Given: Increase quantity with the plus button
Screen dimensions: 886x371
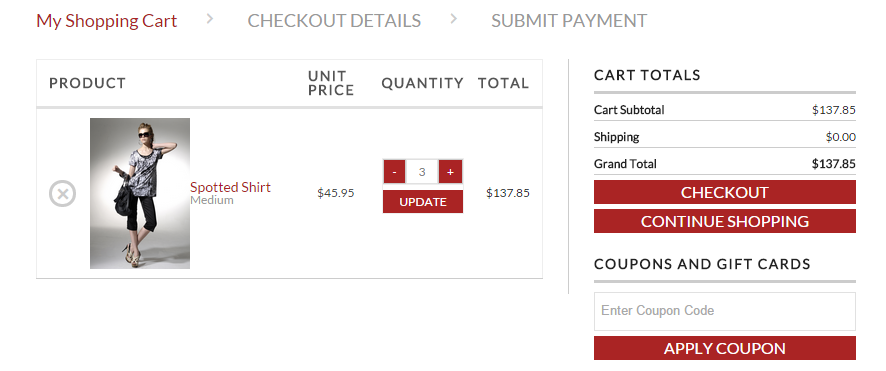Looking at the screenshot, I should coord(450,172).
